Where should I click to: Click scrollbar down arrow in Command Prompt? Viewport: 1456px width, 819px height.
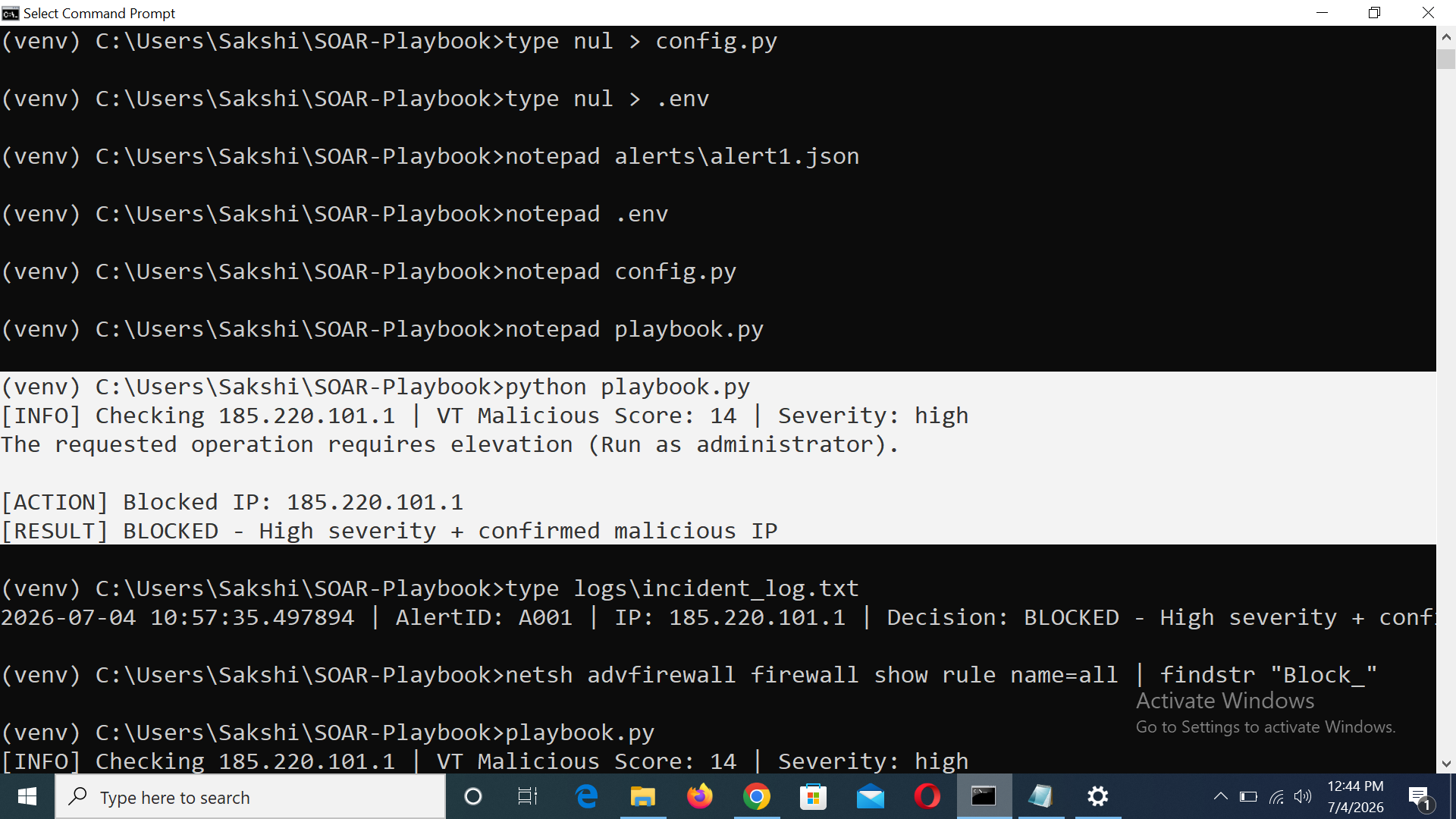(x=1446, y=764)
